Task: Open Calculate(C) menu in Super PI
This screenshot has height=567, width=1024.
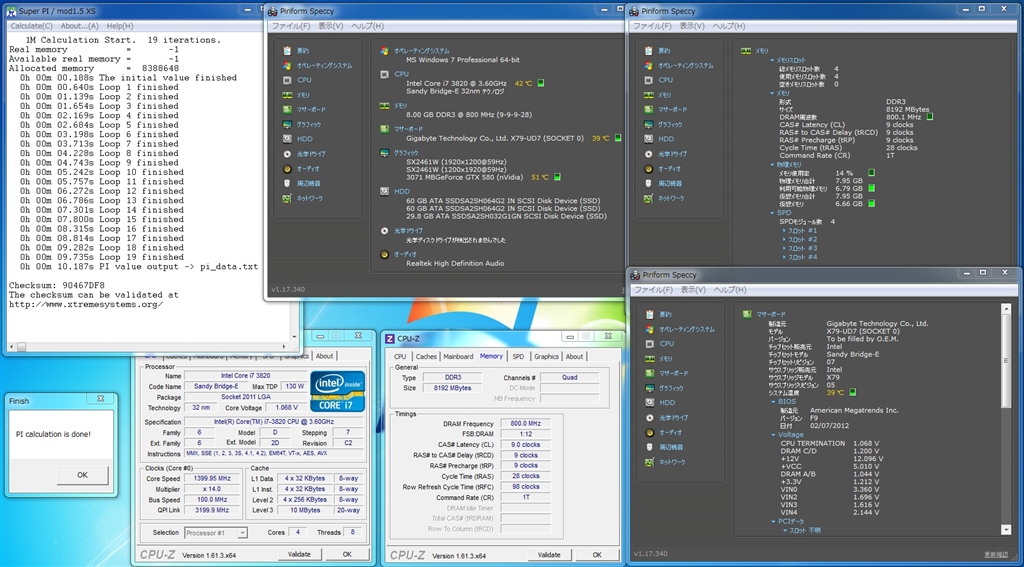Action: coord(31,25)
